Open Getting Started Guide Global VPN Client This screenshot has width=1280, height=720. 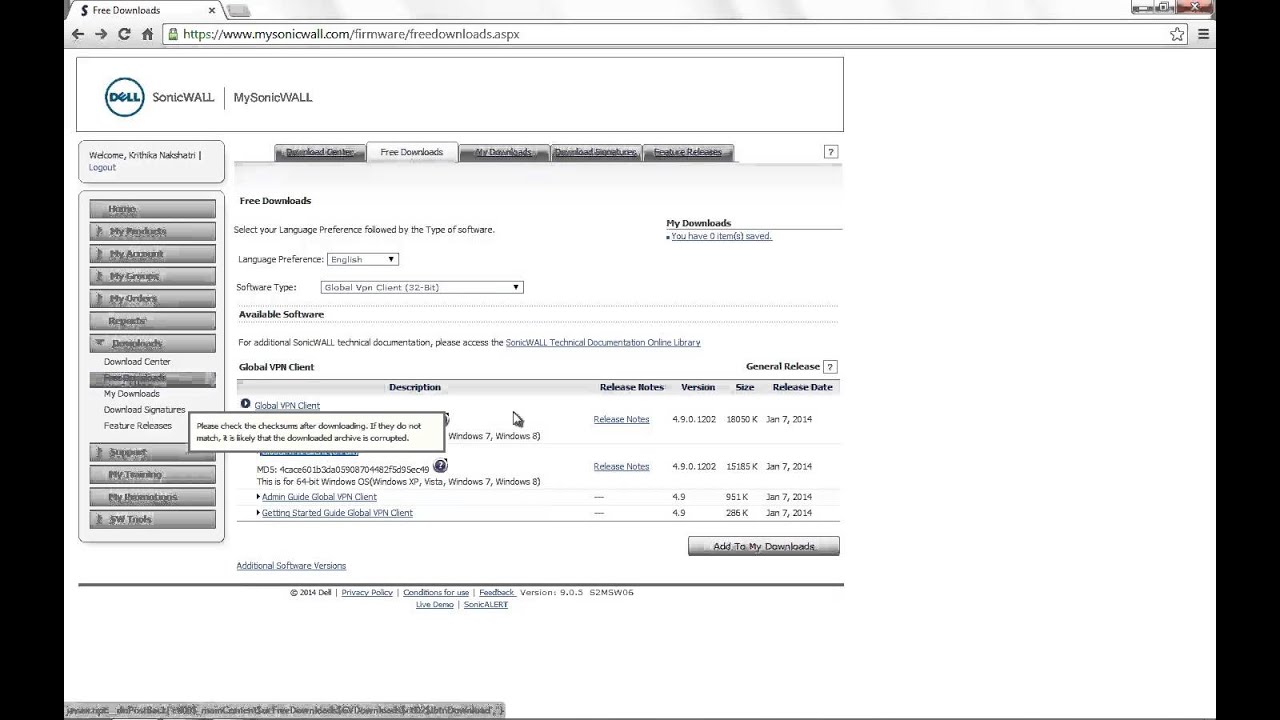[x=337, y=513]
